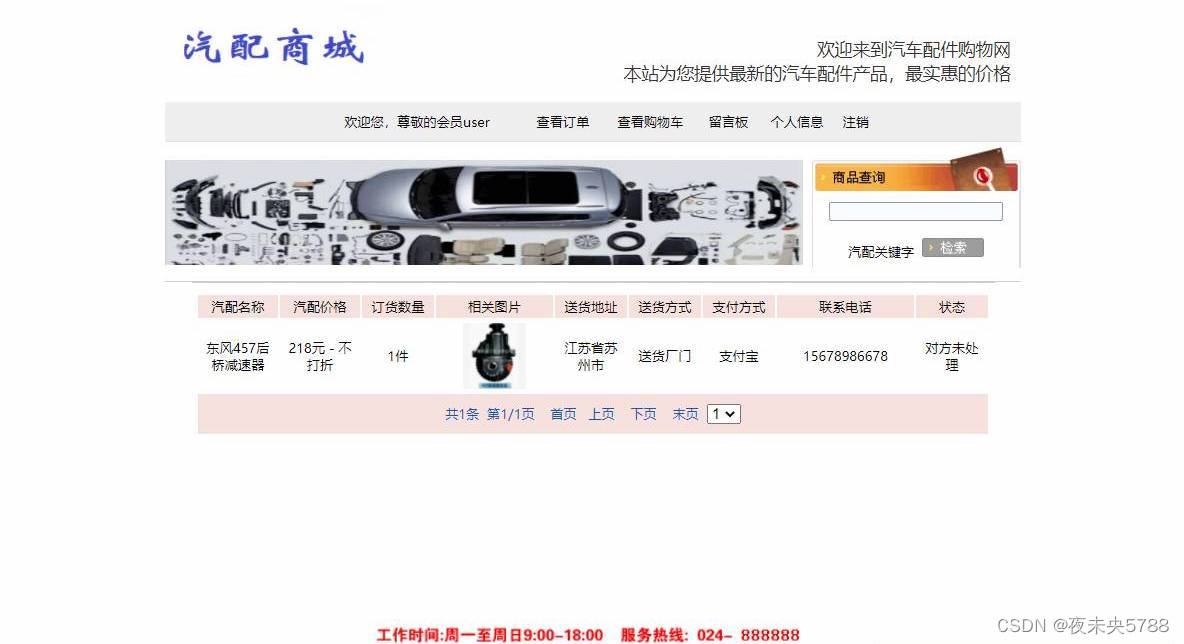The height and width of the screenshot is (644, 1184).
Task: Open the product thumbnail of 东风457后桥减速器
Action: (x=494, y=356)
